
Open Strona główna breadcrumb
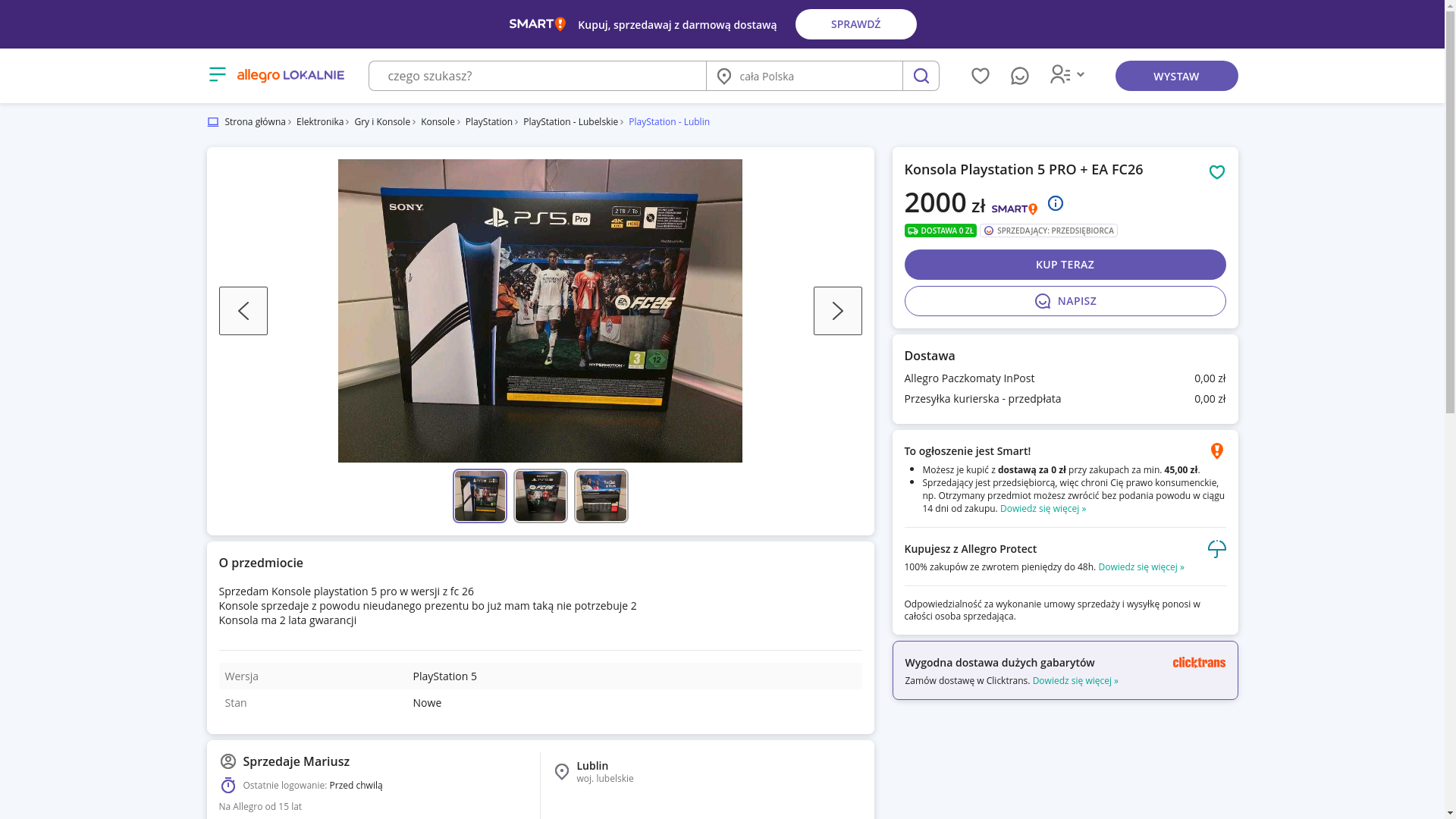pyautogui.click(x=255, y=122)
